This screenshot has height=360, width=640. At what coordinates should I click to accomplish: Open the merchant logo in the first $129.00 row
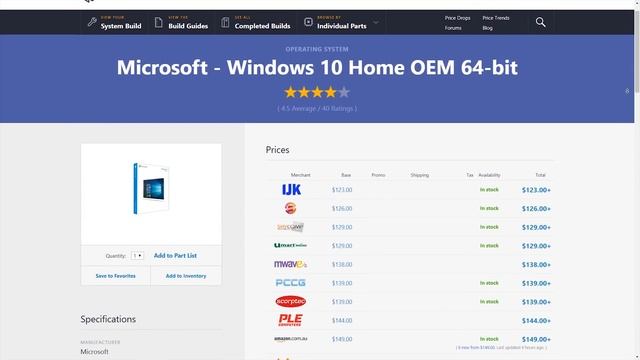[x=290, y=227]
